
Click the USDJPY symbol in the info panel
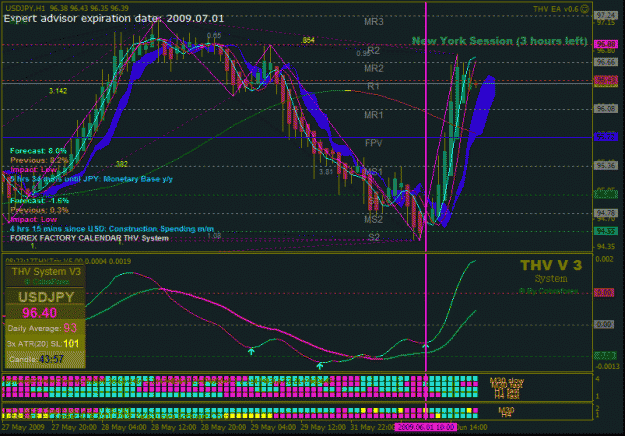click(x=46, y=297)
